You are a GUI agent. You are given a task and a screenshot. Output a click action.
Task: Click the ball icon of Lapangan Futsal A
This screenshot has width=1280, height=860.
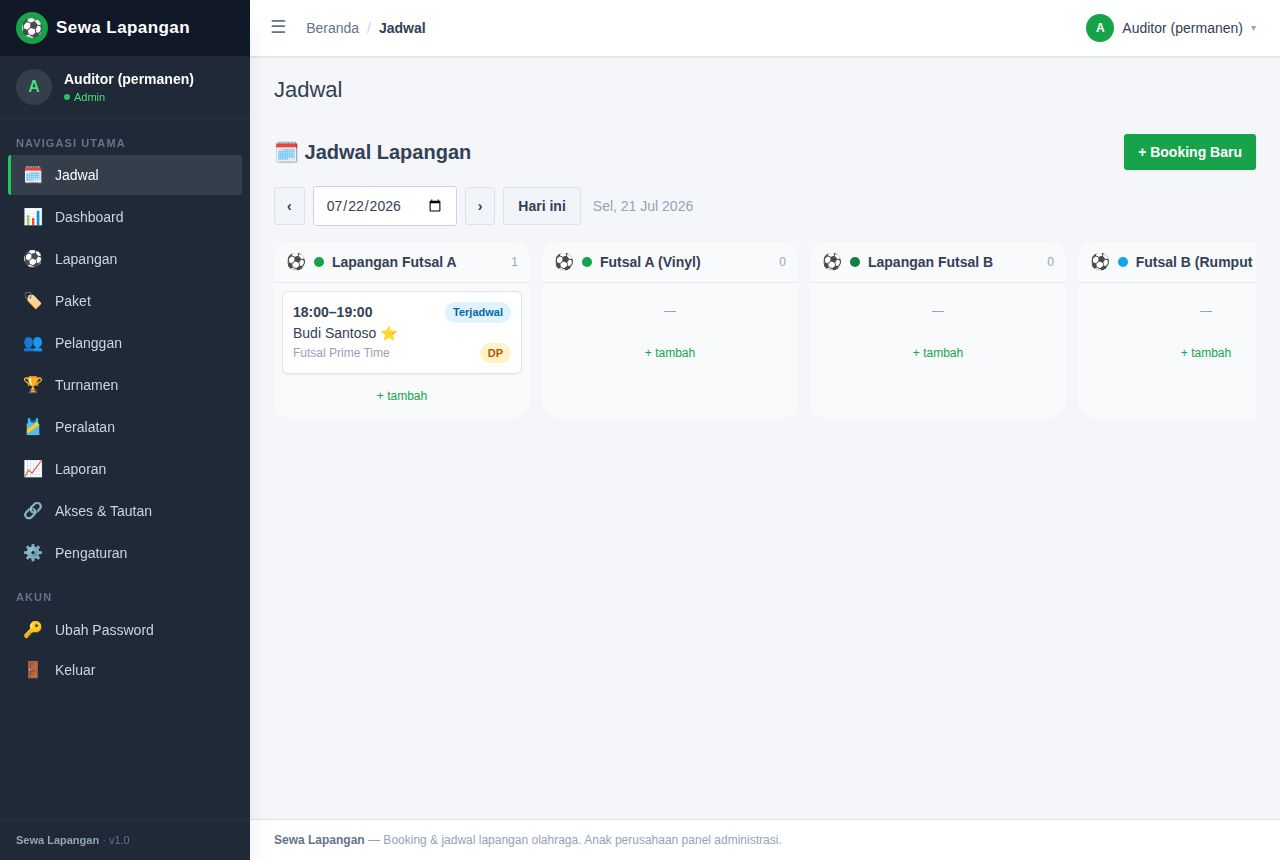point(296,262)
